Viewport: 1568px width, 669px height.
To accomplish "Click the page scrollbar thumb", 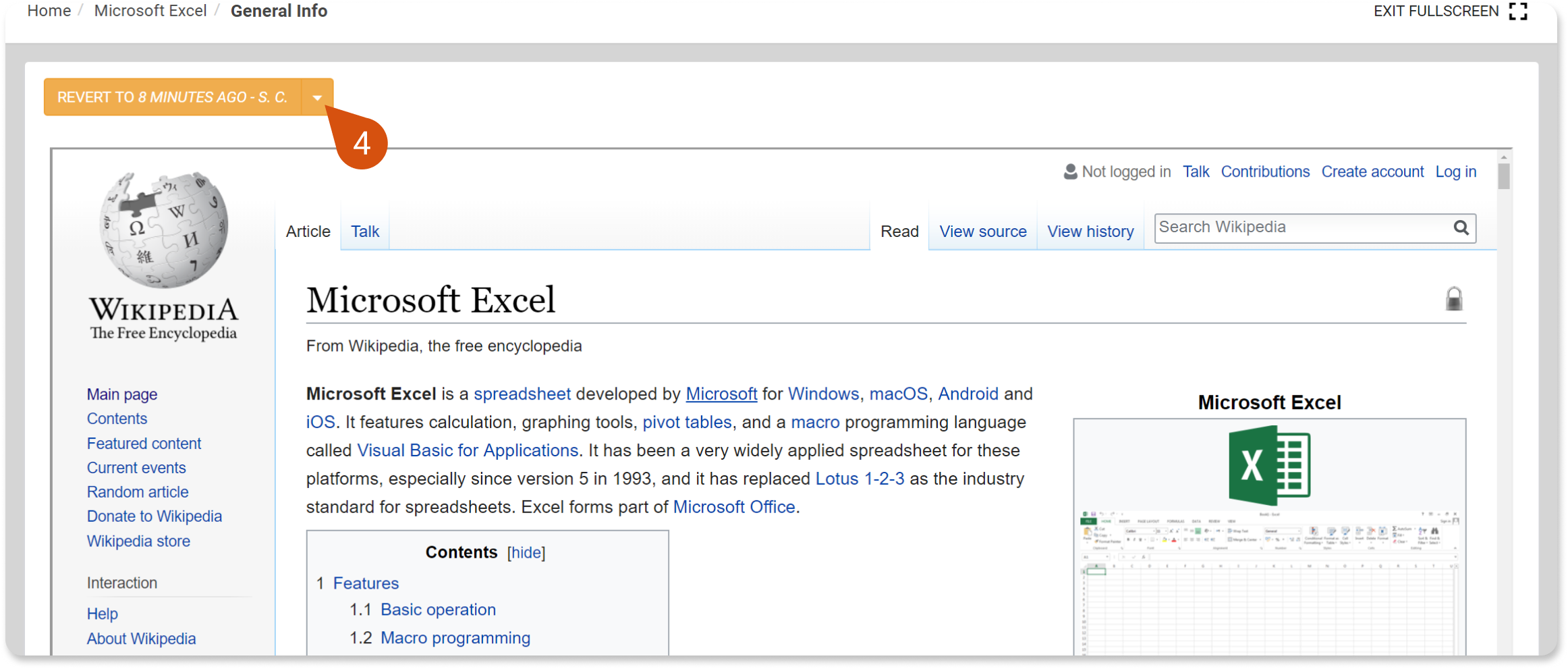I will [1504, 176].
